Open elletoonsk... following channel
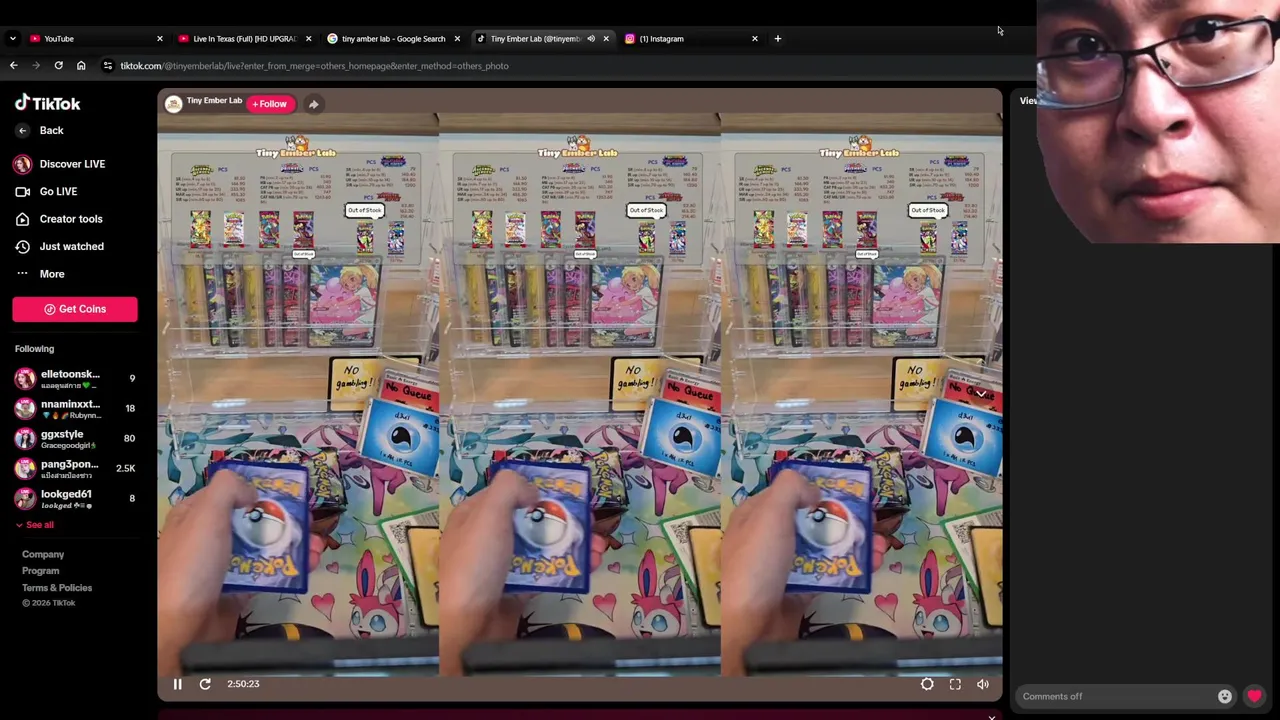The image size is (1280, 720). pos(75,378)
